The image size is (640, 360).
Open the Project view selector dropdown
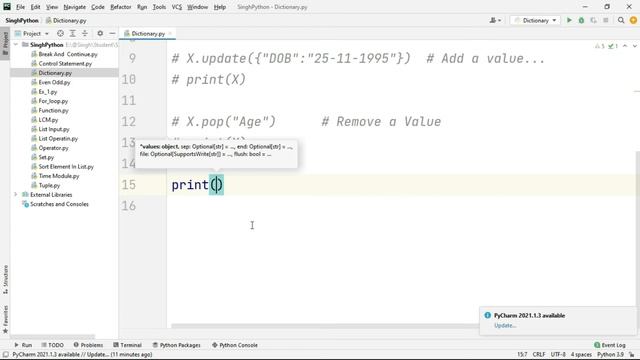pyautogui.click(x=32, y=33)
